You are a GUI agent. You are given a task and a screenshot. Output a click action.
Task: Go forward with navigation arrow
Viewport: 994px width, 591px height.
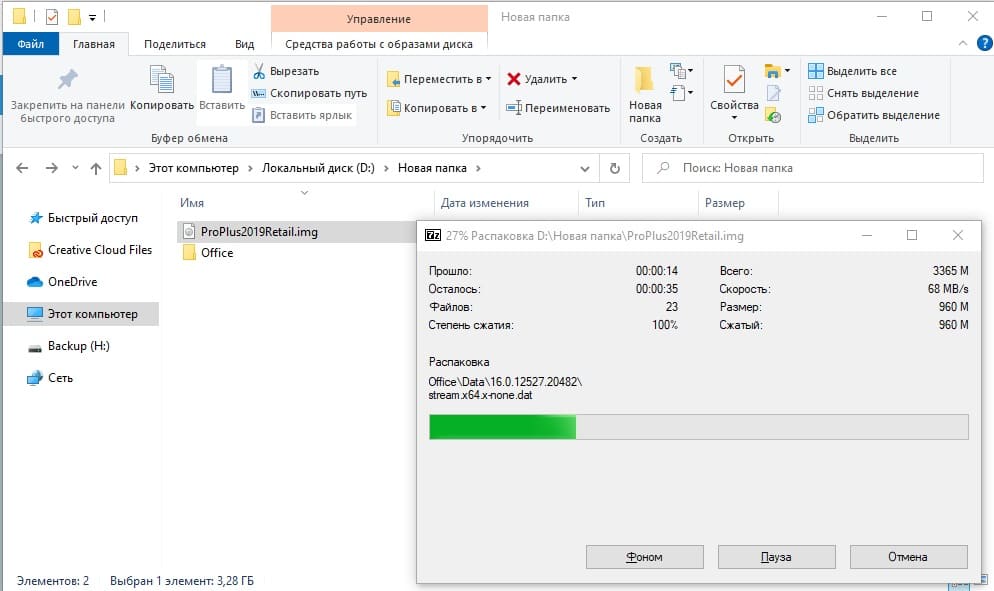52,168
